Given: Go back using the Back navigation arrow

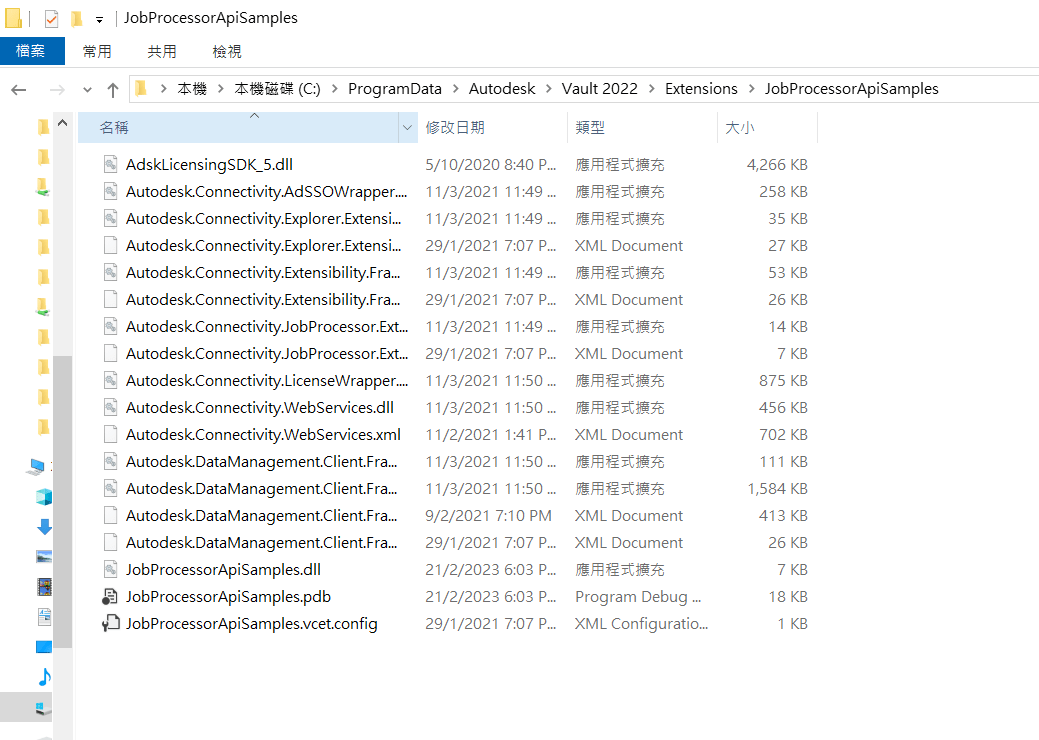Looking at the screenshot, I should [18, 88].
